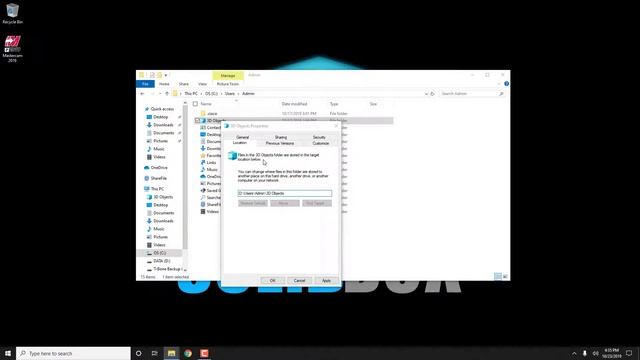The height and width of the screenshot is (360, 640).
Task: Switch to the Security tab in Properties
Action: [x=319, y=137]
